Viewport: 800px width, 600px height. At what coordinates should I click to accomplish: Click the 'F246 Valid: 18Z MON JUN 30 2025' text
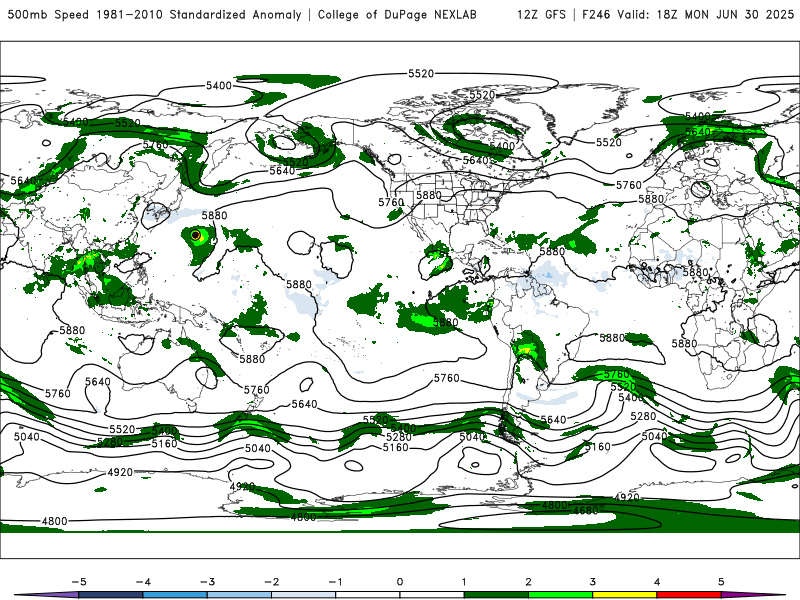[x=688, y=14]
